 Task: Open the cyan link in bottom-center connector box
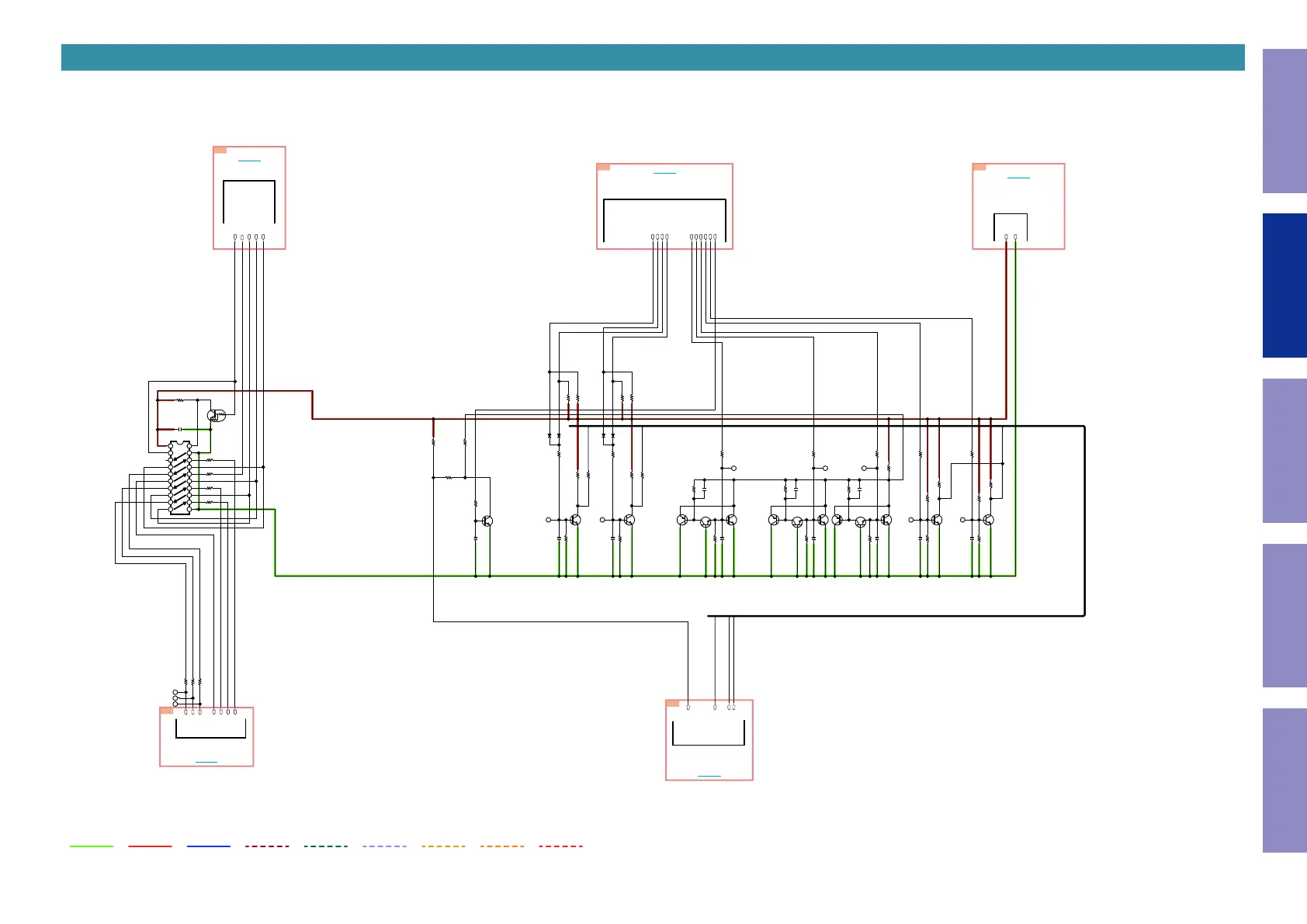(709, 776)
